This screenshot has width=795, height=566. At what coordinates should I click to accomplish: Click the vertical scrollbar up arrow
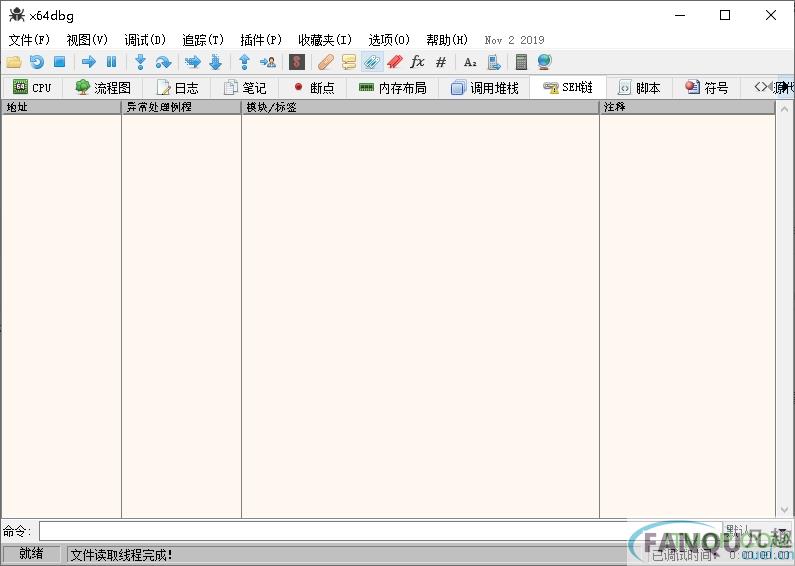click(x=784, y=108)
